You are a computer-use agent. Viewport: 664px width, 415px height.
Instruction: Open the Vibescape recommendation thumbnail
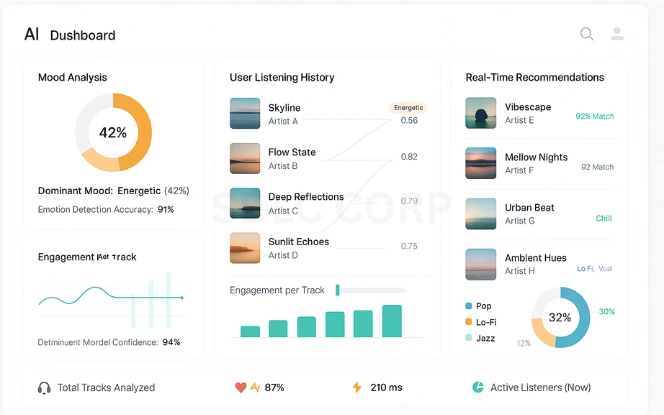[x=481, y=113]
